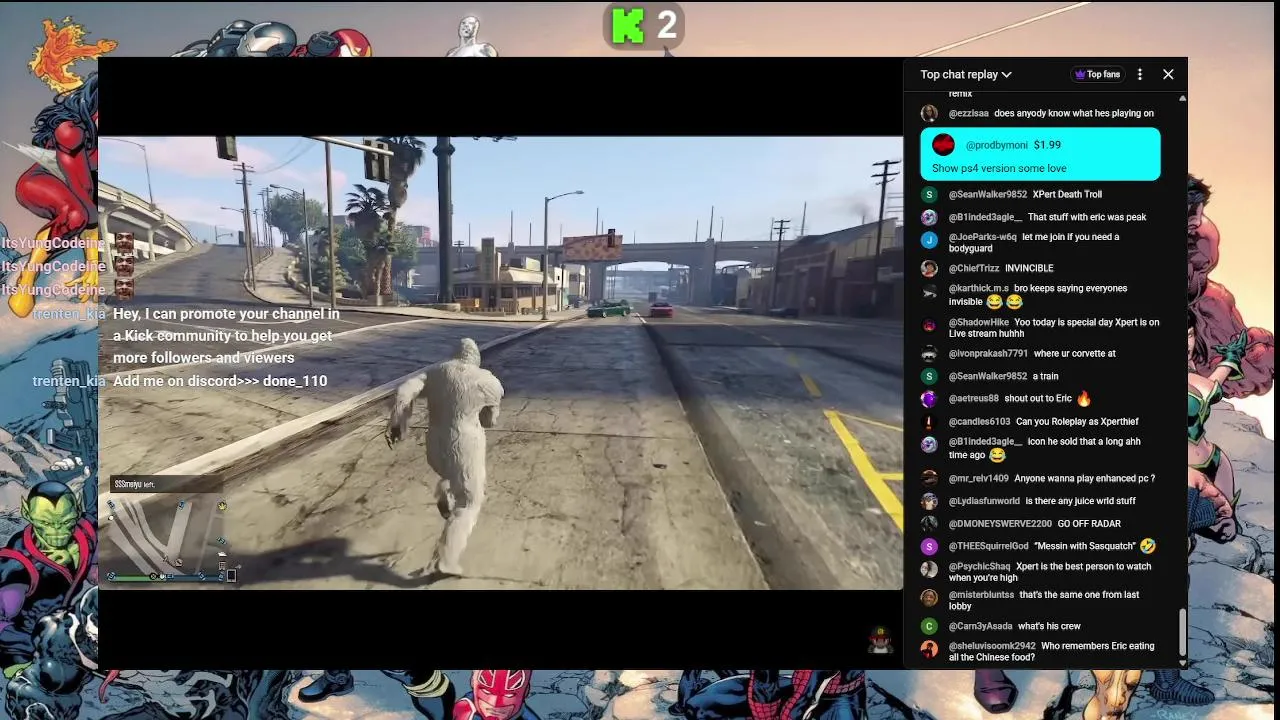Click @sheluvisoomk2942's profile avatar
The height and width of the screenshot is (720, 1280).
(x=929, y=649)
